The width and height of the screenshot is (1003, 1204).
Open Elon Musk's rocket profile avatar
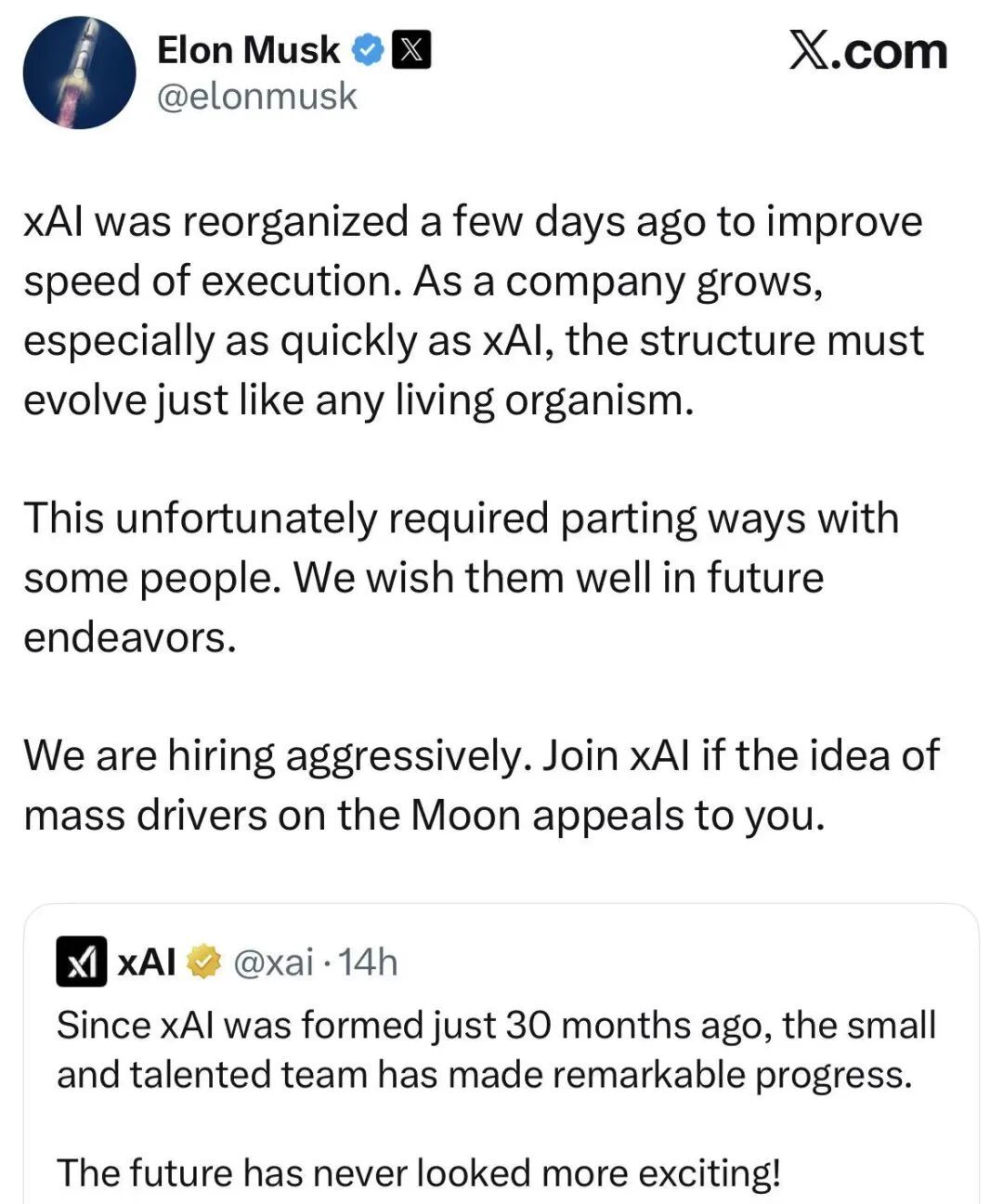point(79,72)
